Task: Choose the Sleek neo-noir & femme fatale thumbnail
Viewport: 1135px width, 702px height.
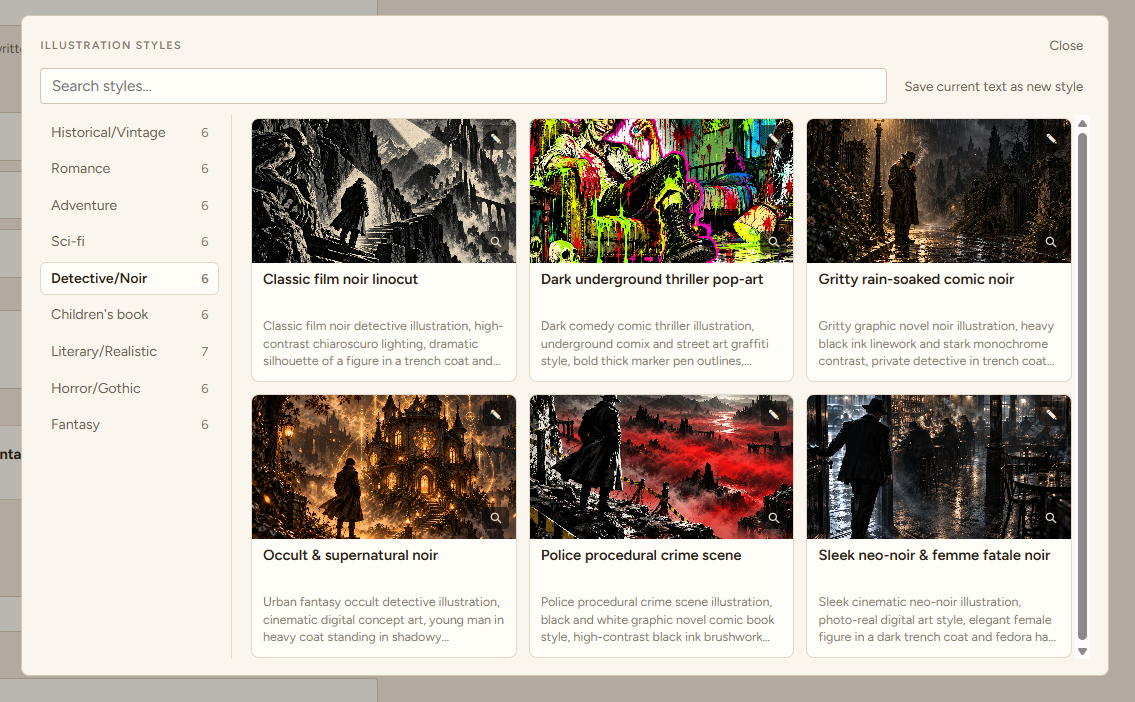Action: (x=939, y=467)
